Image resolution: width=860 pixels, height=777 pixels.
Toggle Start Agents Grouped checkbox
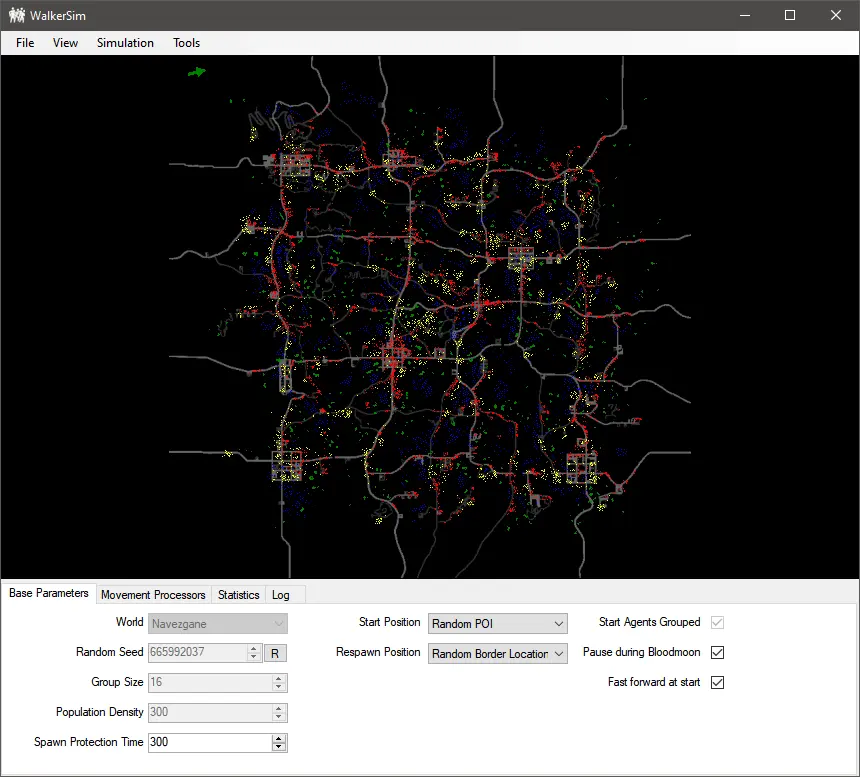(x=717, y=623)
